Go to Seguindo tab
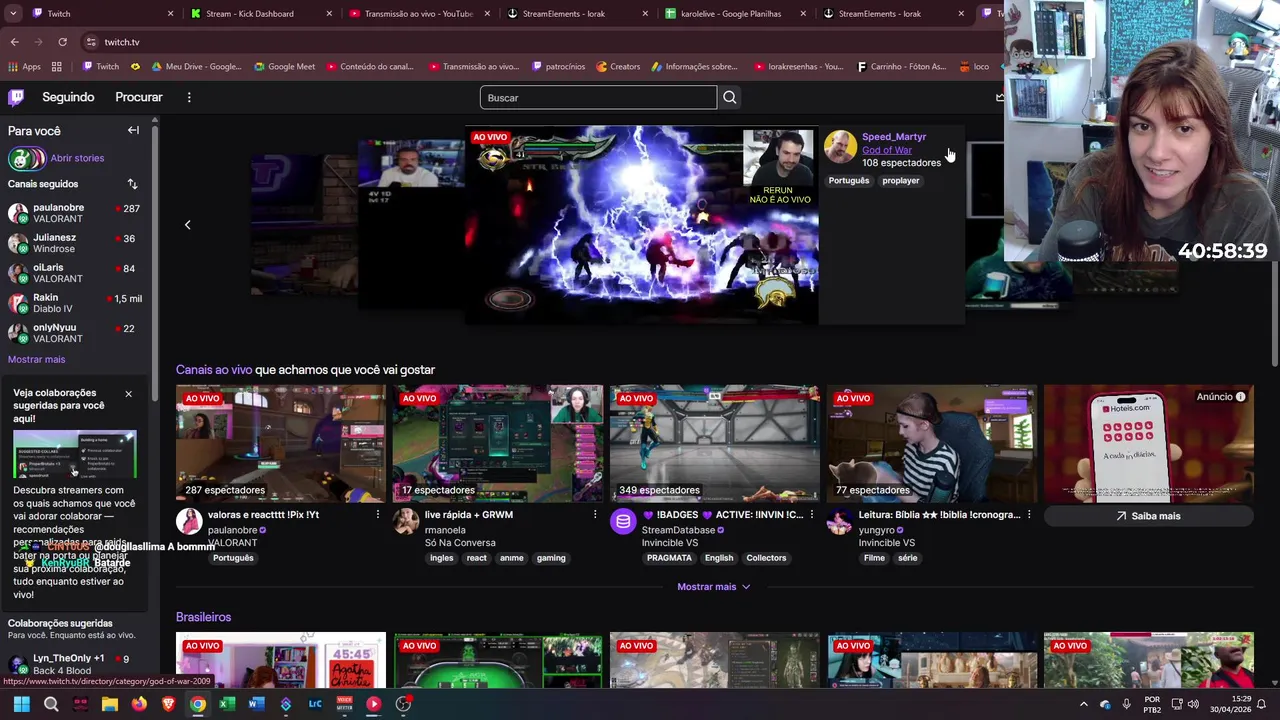1280x720 pixels. pyautogui.click(x=68, y=97)
